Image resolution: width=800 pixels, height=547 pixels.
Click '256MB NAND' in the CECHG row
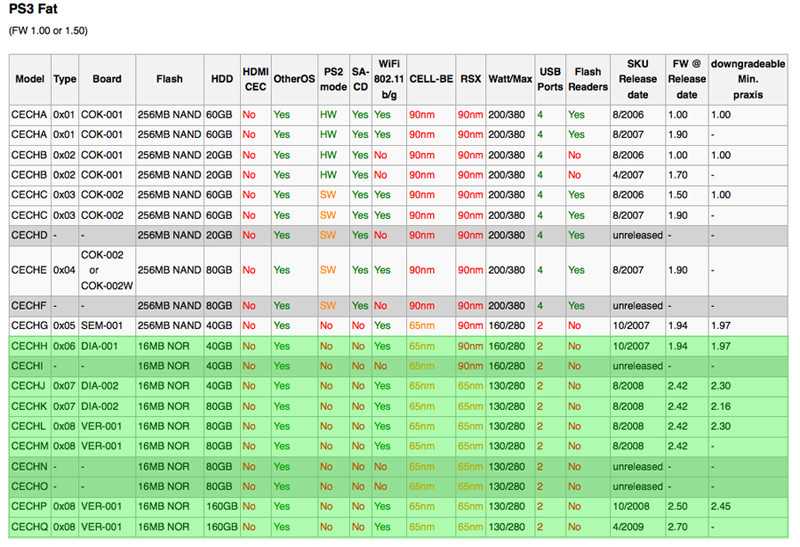coord(169,326)
